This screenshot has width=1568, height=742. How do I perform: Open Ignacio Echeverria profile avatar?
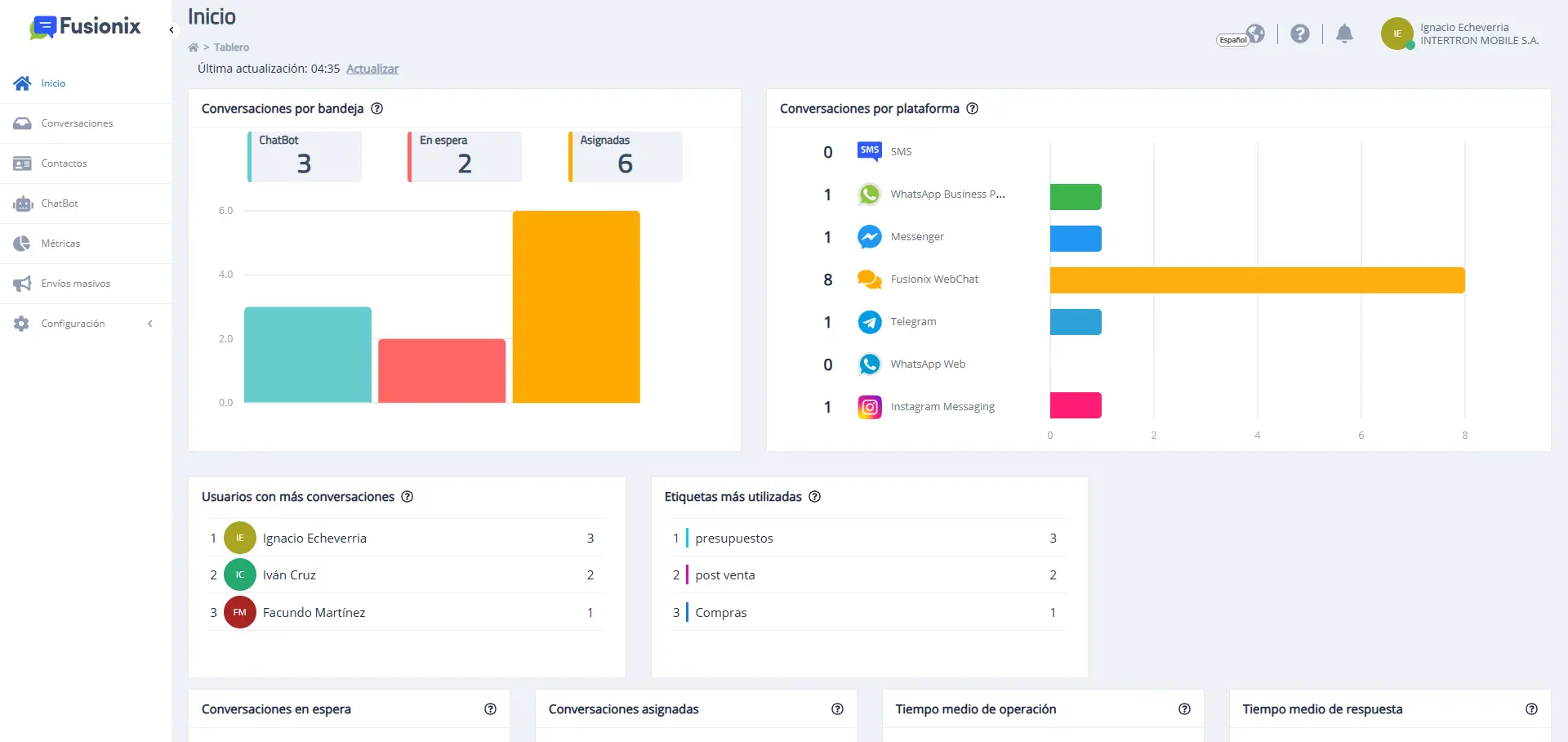pos(1397,34)
